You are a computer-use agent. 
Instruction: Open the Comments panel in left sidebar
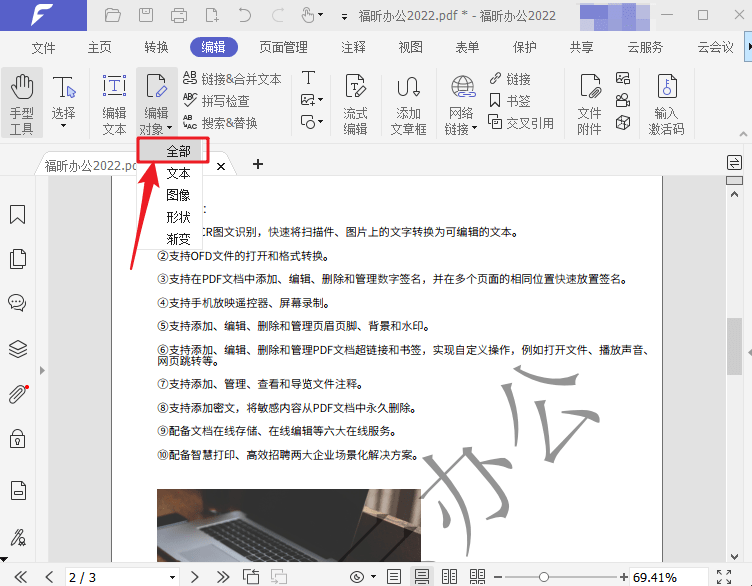(17, 302)
